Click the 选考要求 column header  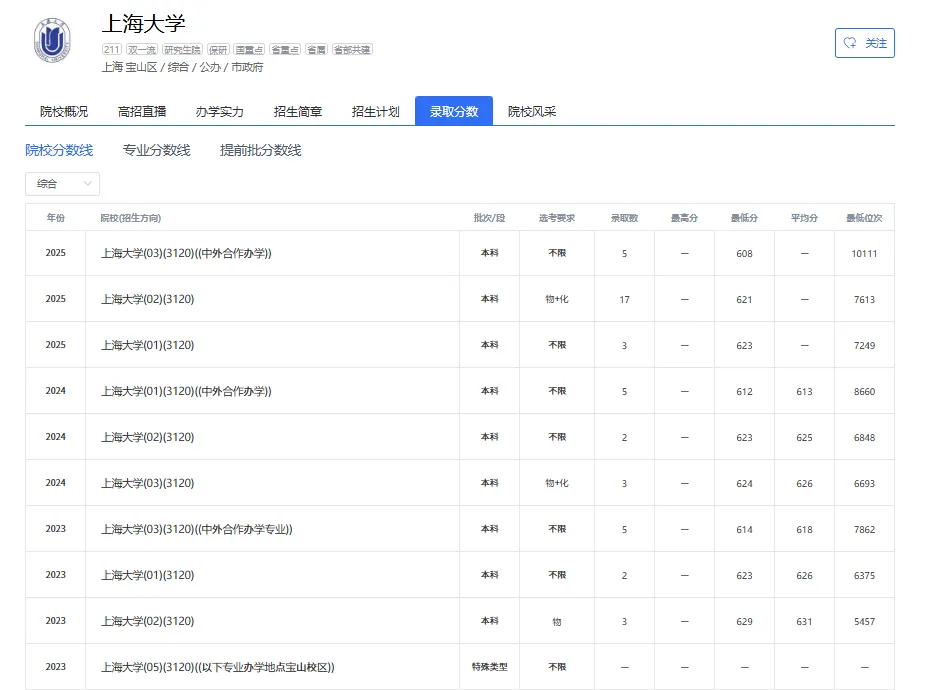pyautogui.click(x=557, y=218)
